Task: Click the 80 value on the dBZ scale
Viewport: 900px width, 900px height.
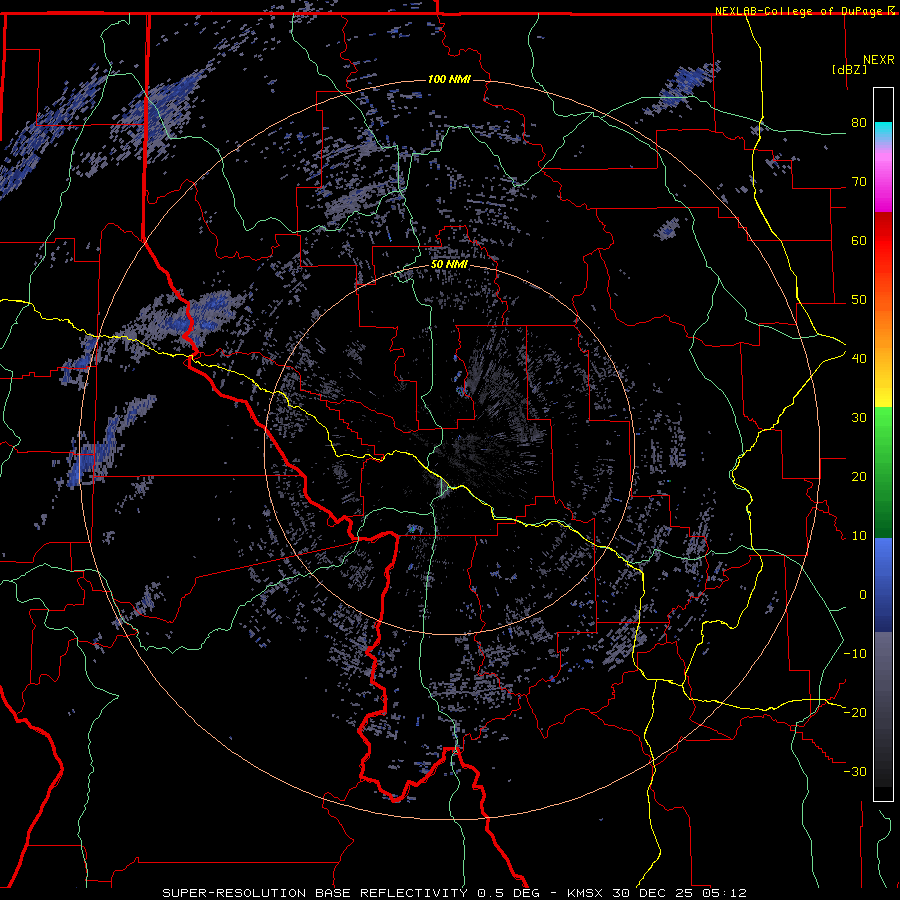Action: (859, 123)
